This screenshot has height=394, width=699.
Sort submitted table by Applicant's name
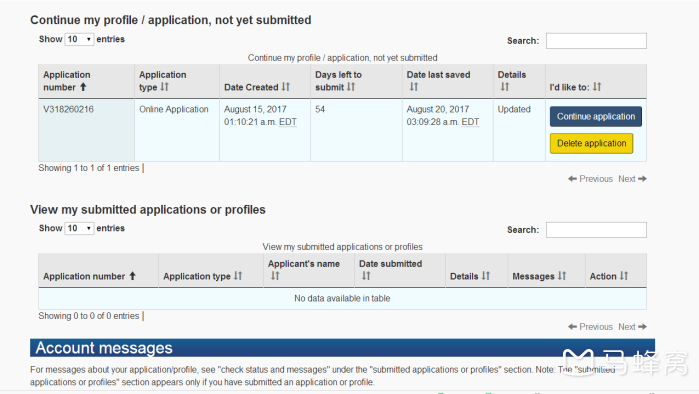tap(309, 271)
